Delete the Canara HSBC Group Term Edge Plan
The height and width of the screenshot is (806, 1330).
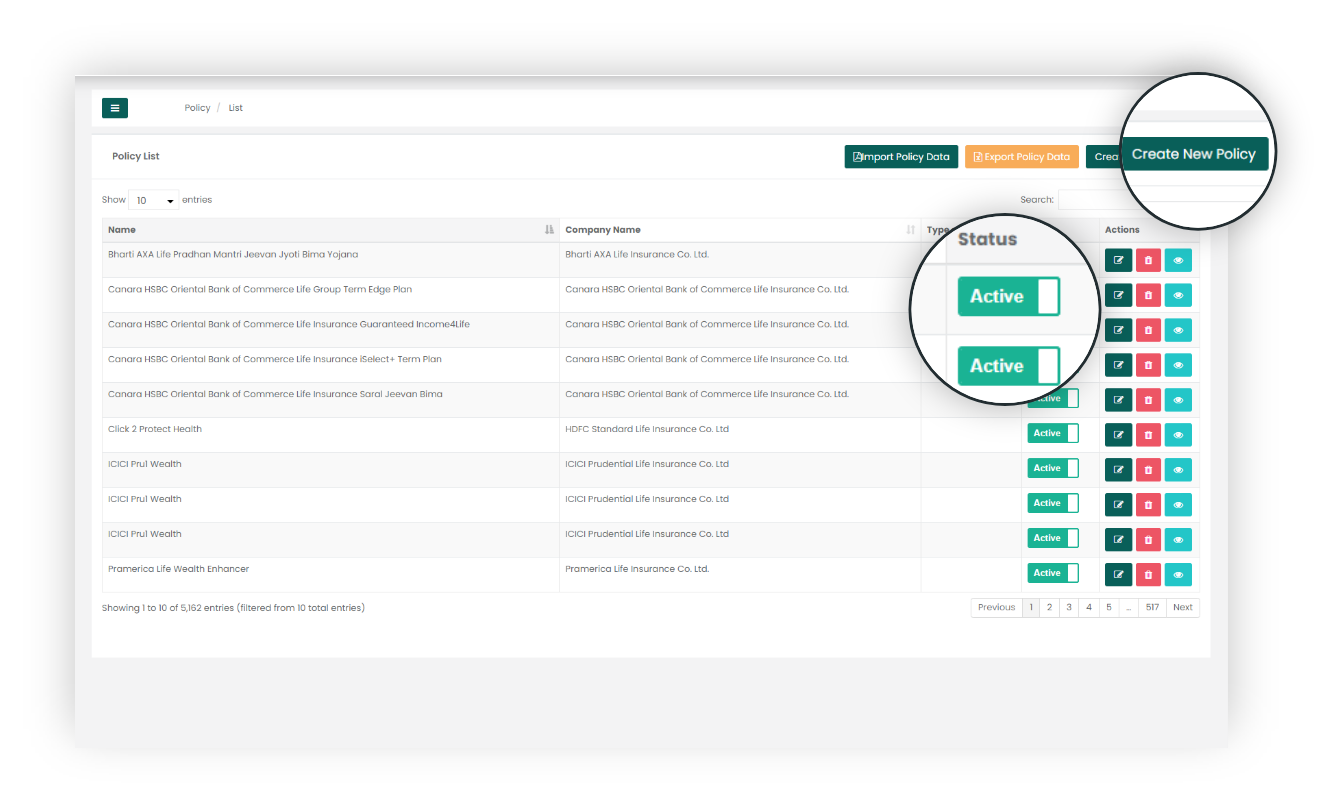tap(1148, 295)
